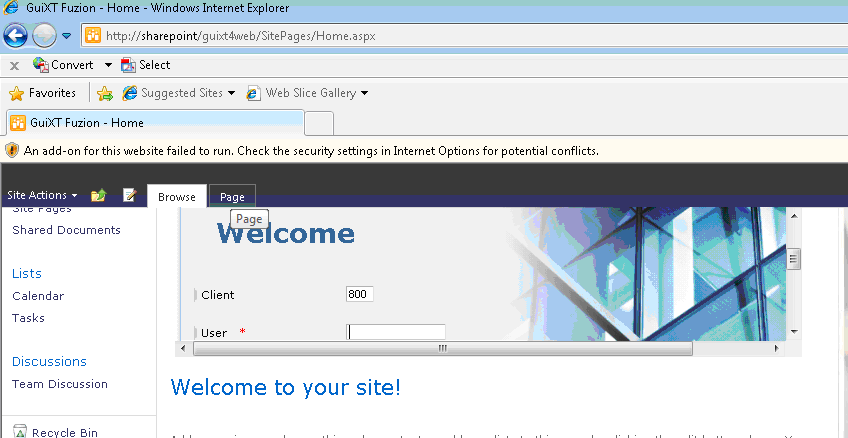Screen dimensions: 848x438
Task: Click the frame vertical scrollbar thumb
Action: point(794,258)
